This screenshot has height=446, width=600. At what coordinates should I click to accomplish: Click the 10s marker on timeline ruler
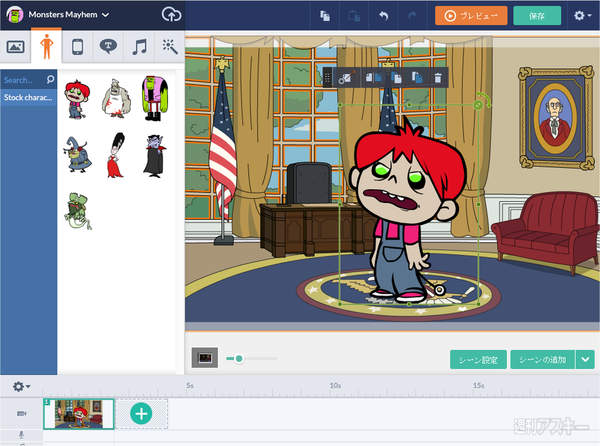[x=335, y=386]
